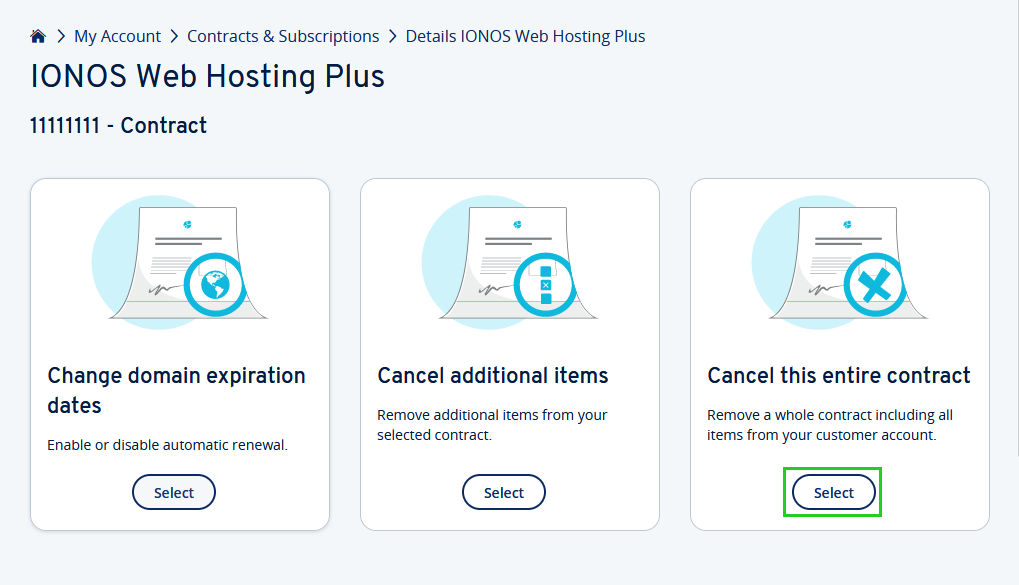Click the IONOS Web Hosting Plus page title
1019x585 pixels.
pyautogui.click(x=208, y=77)
